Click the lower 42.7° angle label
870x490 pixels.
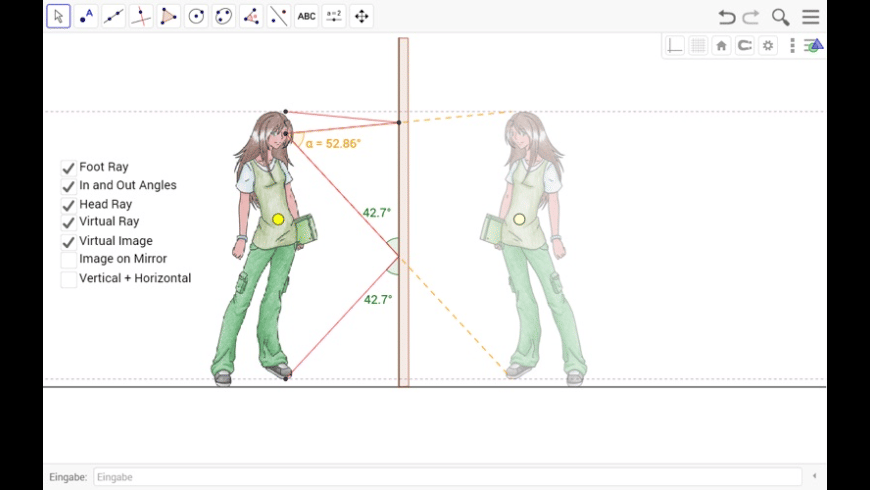coord(378,300)
